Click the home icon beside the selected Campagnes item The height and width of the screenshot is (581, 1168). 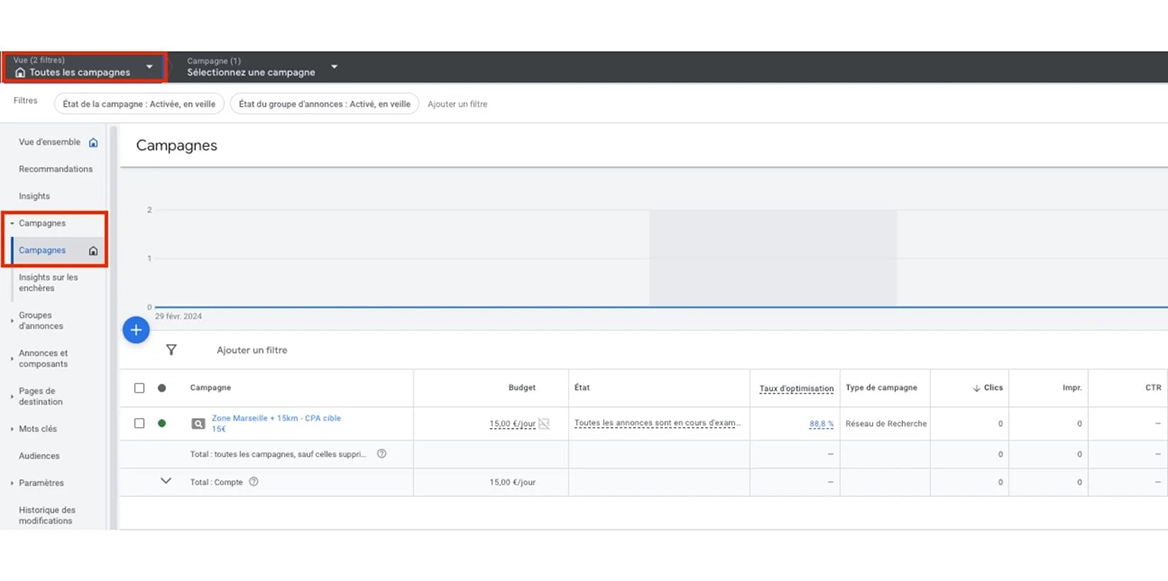click(x=93, y=251)
